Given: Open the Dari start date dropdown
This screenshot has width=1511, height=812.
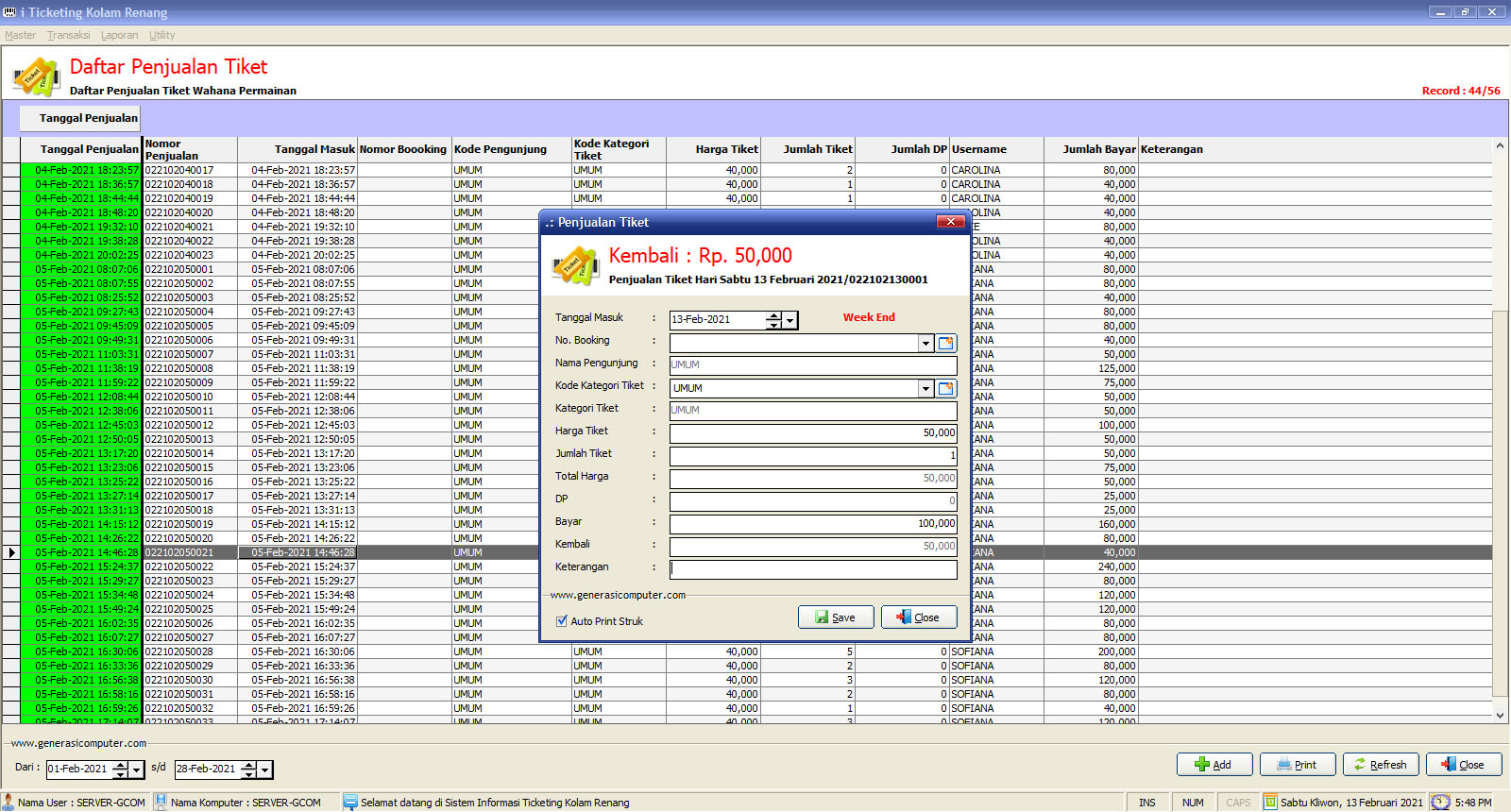Looking at the screenshot, I should click(137, 770).
